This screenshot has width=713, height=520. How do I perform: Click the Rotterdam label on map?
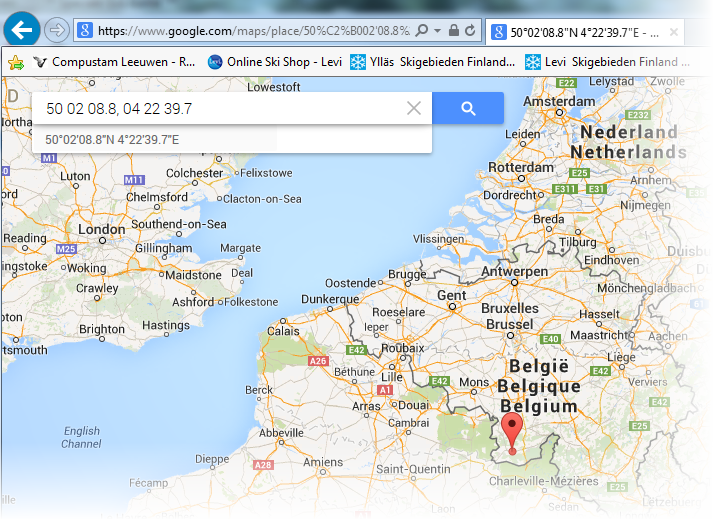tap(521, 167)
